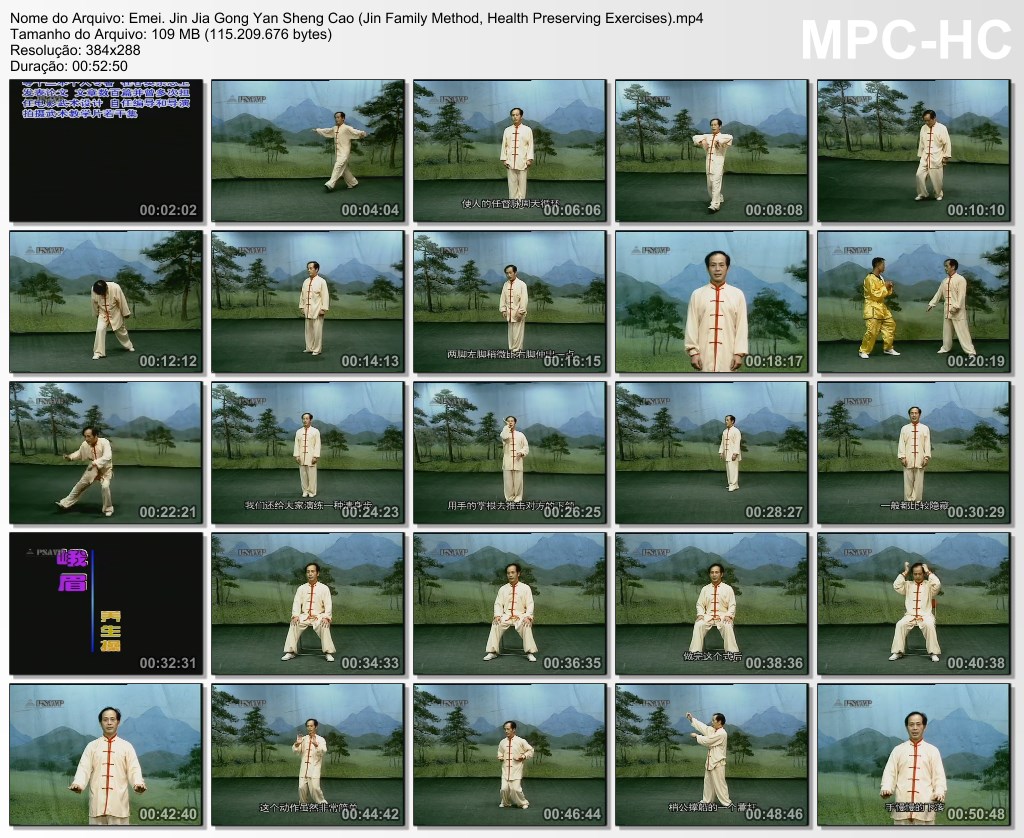Open the thumbnail stamped 00:02:02

[106, 150]
